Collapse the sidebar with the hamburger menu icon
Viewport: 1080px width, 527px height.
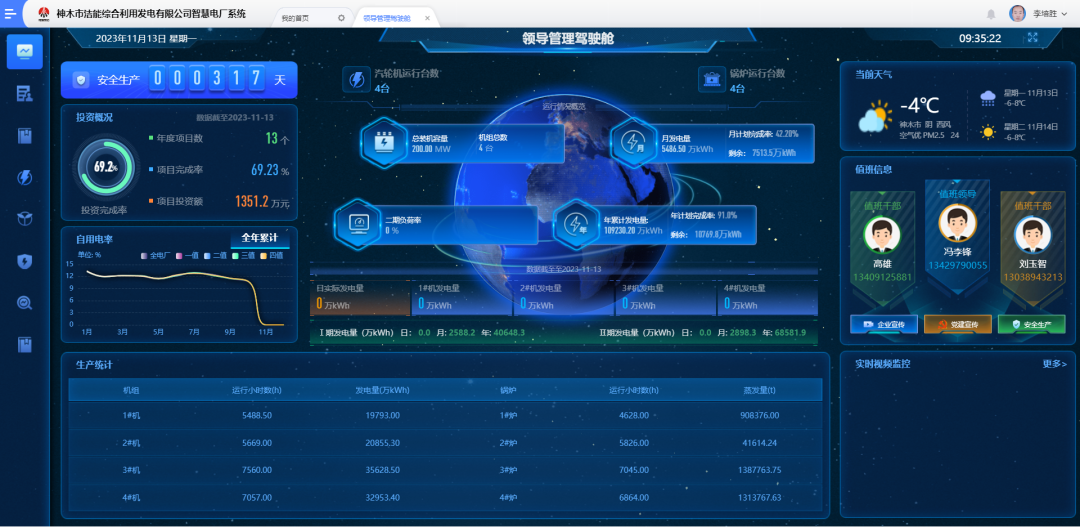[11, 14]
